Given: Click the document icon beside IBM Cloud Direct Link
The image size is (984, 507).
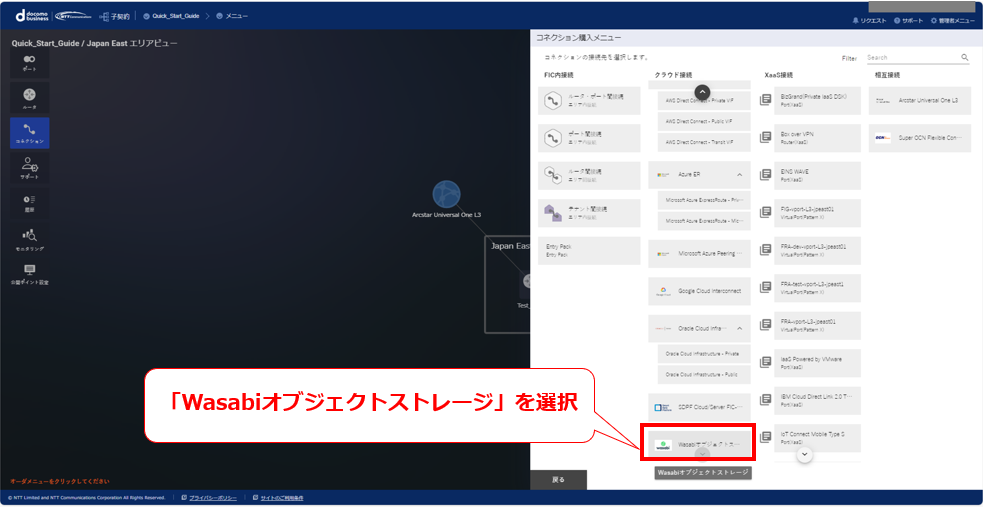Looking at the screenshot, I should pos(765,400).
